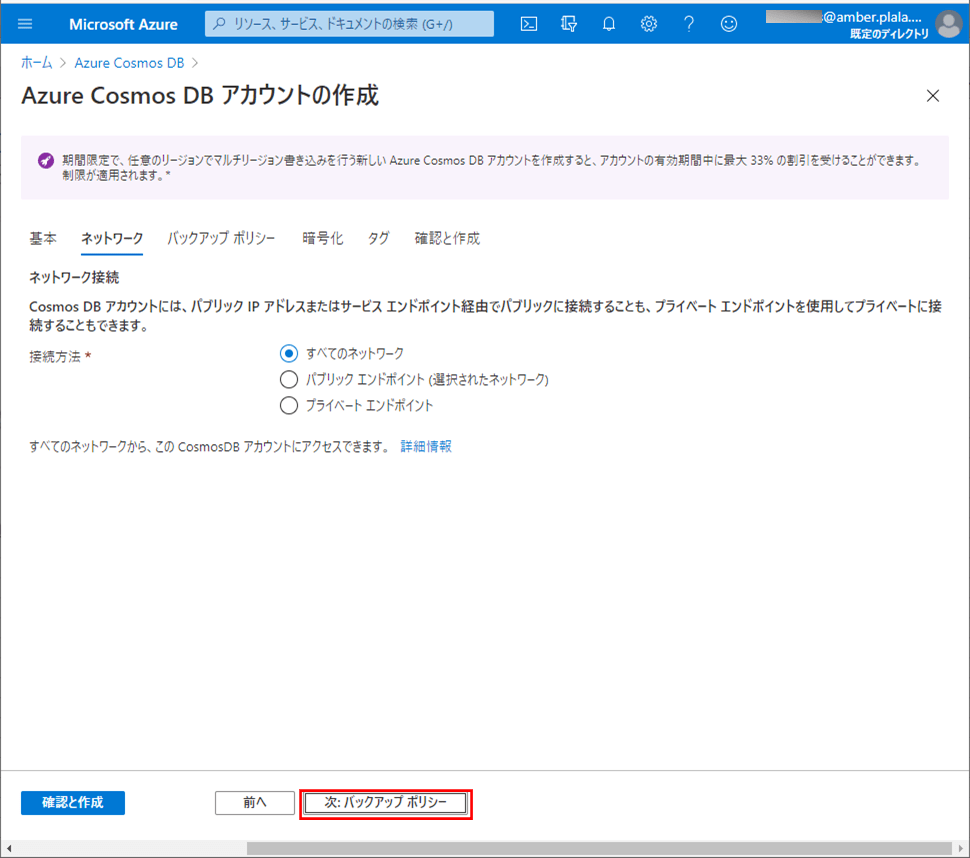
Task: Open the Azure portal hamburger menu
Action: (25, 24)
